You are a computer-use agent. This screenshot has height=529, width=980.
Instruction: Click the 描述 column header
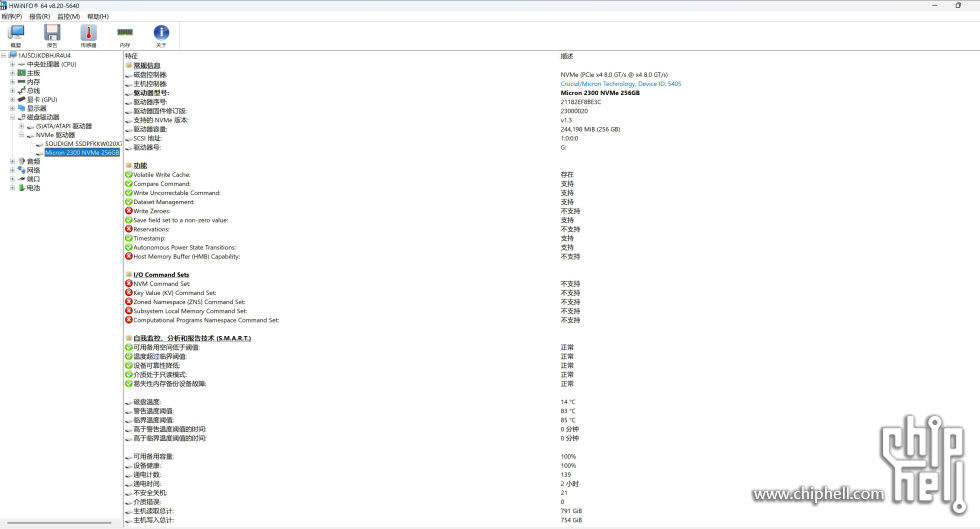567,56
